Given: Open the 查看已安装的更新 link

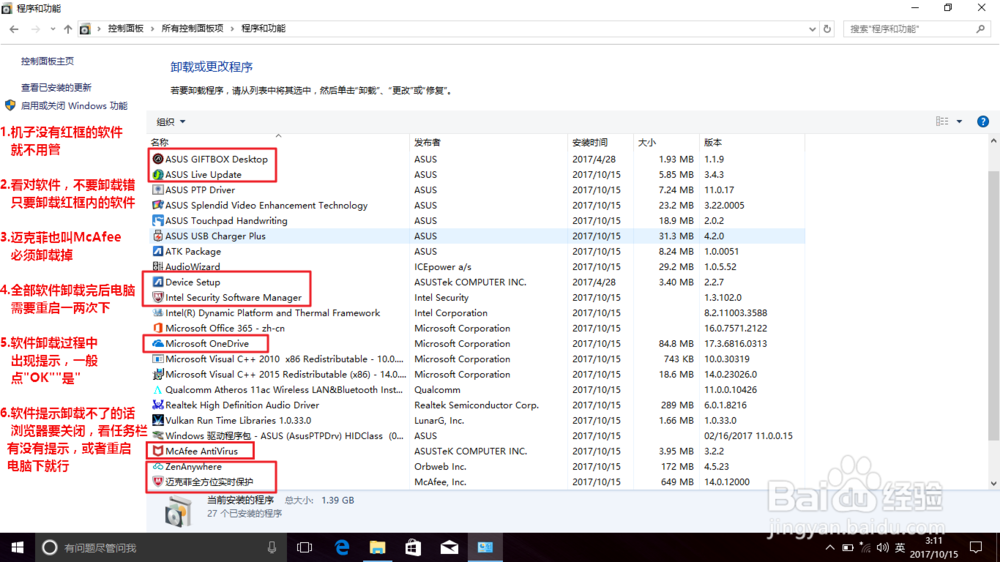Looking at the screenshot, I should click(x=56, y=87).
